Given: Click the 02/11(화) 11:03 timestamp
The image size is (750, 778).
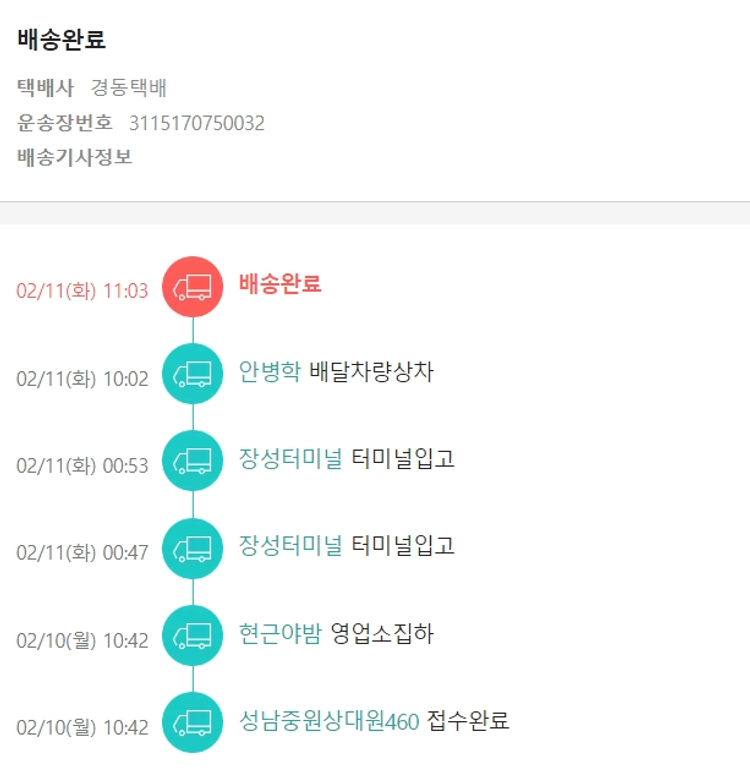Looking at the screenshot, I should coord(82,291).
